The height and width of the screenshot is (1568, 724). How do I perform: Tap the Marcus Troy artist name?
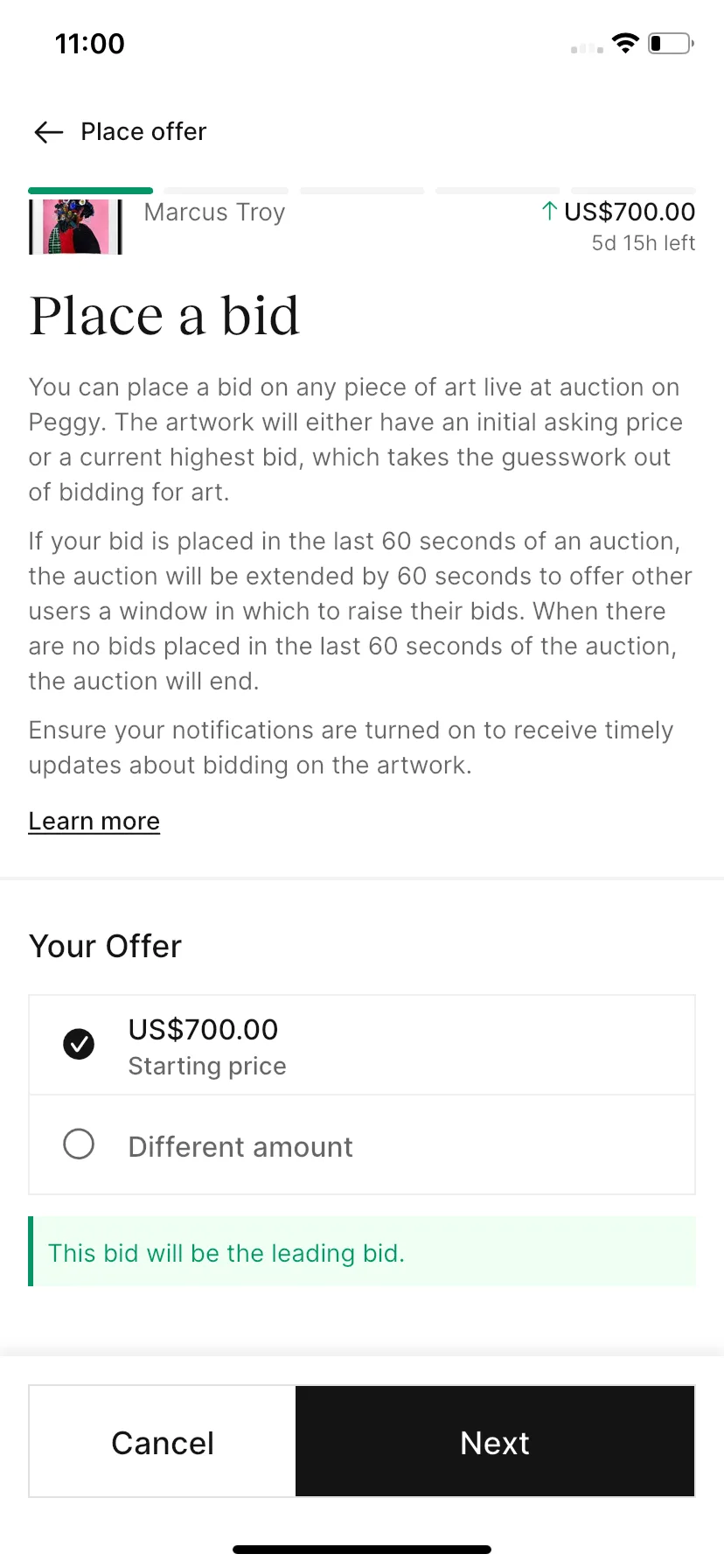tap(215, 213)
